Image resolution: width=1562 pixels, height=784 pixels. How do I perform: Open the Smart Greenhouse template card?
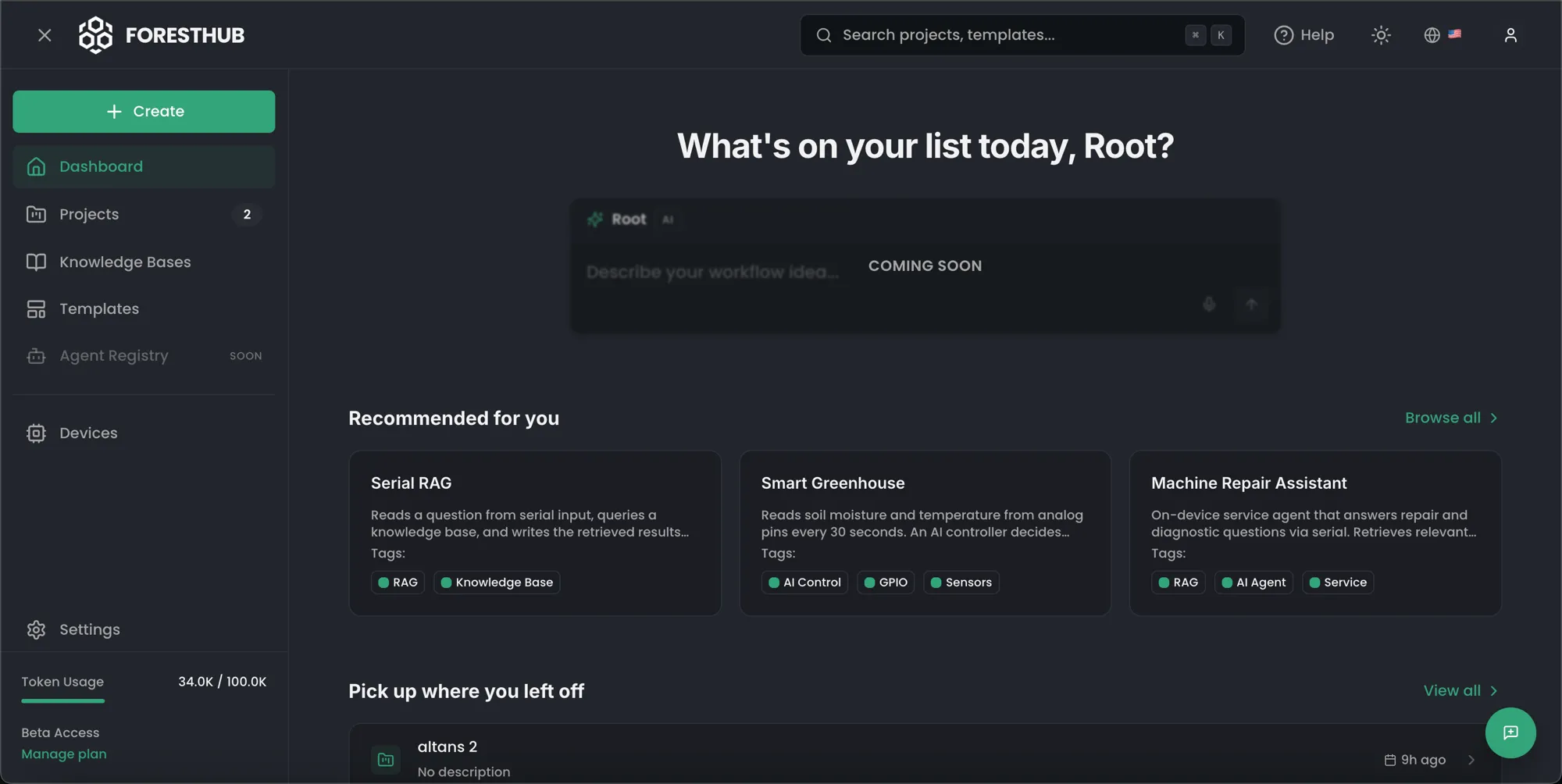pos(925,500)
